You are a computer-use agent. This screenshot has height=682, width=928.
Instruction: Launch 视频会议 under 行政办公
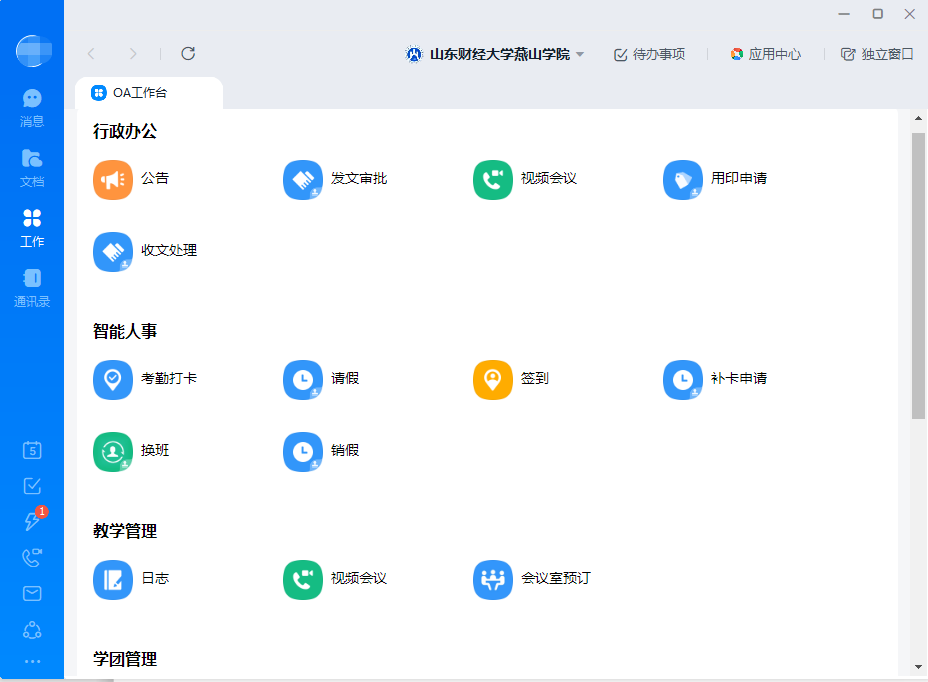click(x=493, y=180)
